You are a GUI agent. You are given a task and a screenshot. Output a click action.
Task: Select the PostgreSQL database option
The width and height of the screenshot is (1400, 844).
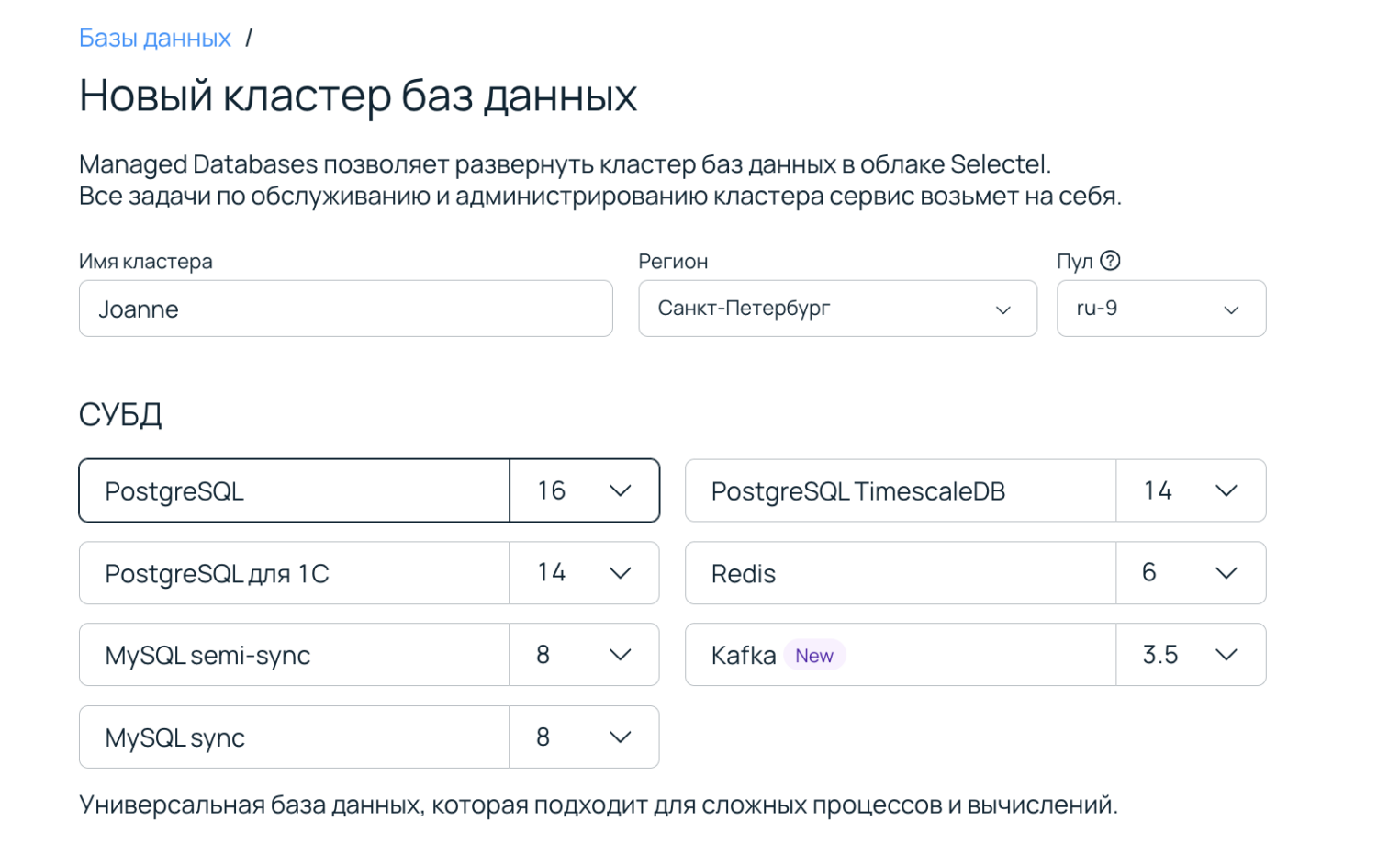pos(294,490)
